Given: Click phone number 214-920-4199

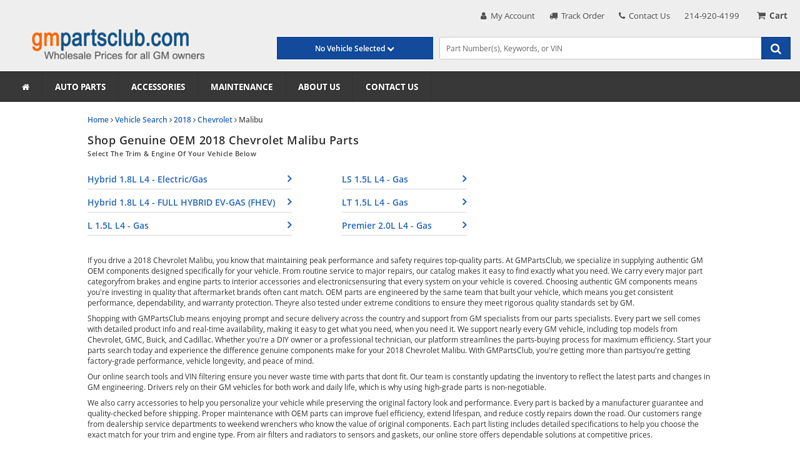Looking at the screenshot, I should [711, 16].
